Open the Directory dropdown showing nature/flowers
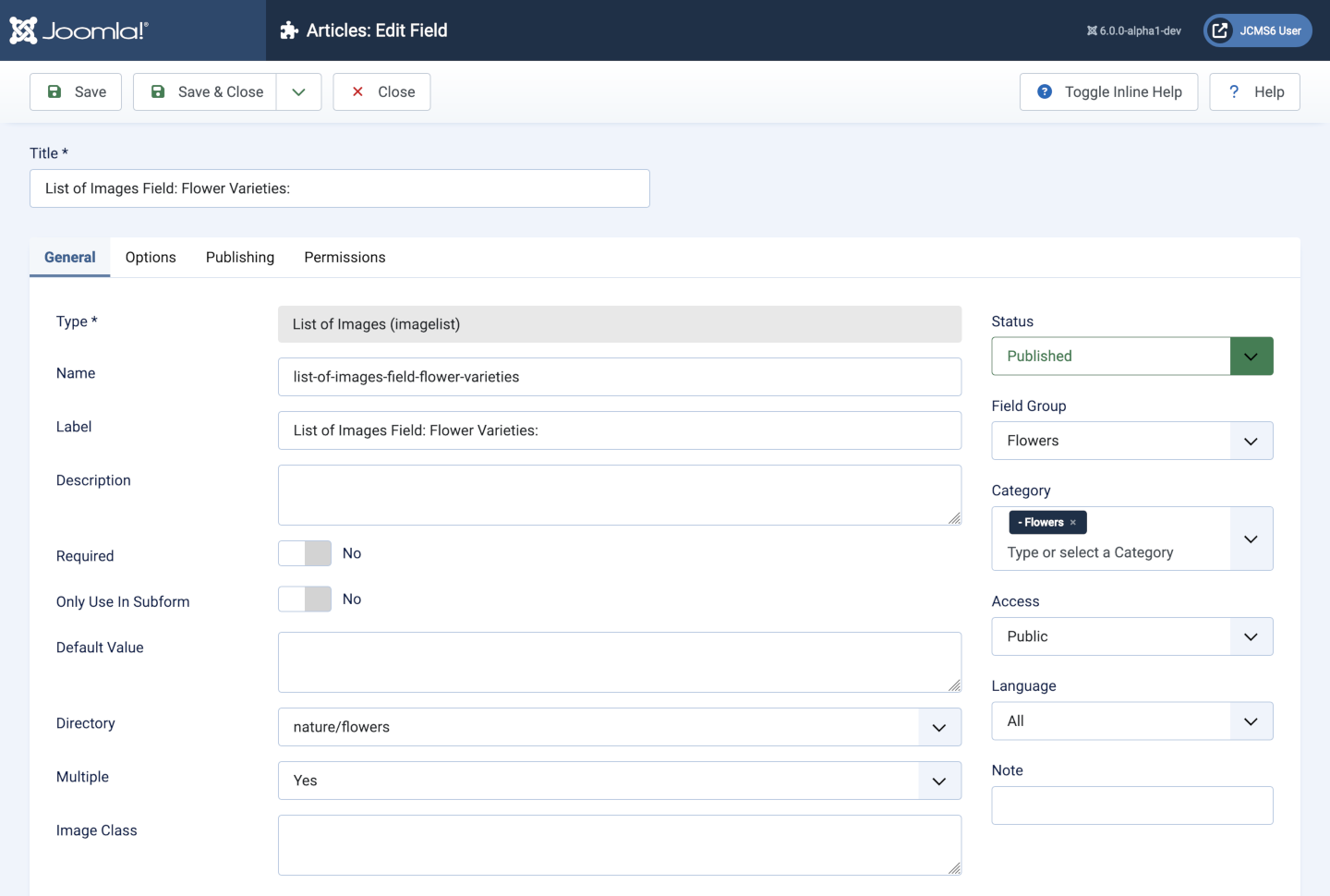This screenshot has width=1330, height=896. click(x=619, y=727)
